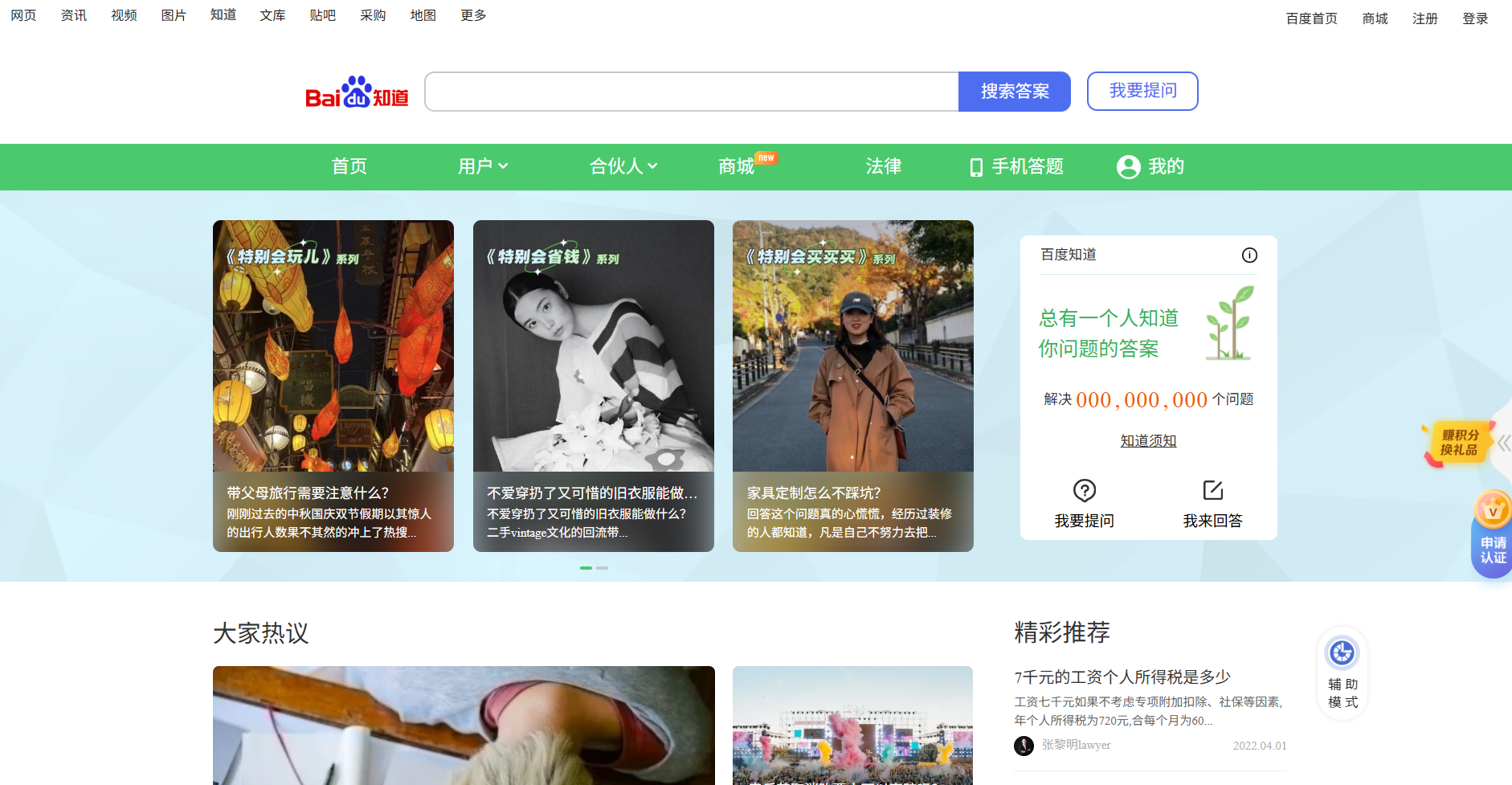The image size is (1512, 785).
Task: Click the plant sprout illustration icon
Action: coord(1229,323)
